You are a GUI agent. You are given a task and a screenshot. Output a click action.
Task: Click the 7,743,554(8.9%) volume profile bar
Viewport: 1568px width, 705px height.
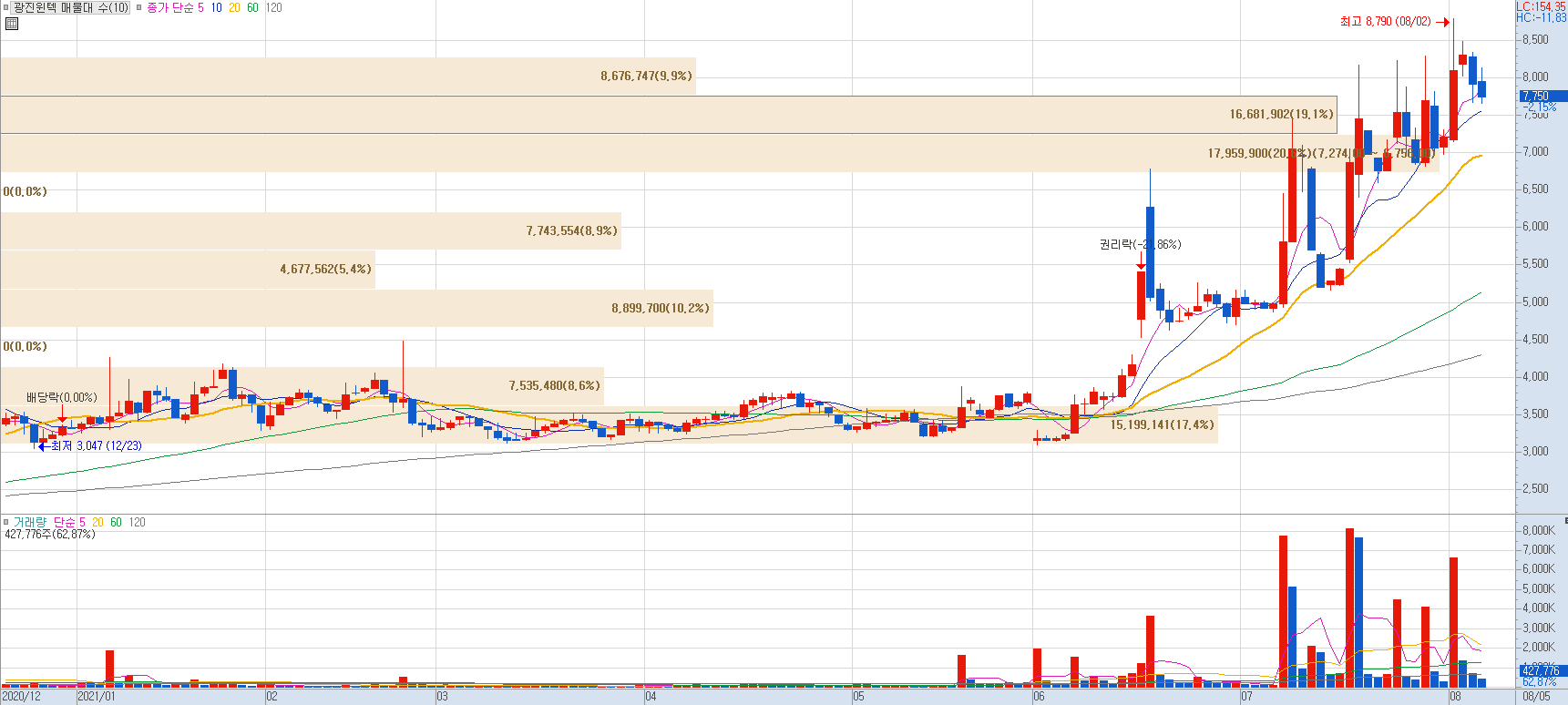point(310,230)
